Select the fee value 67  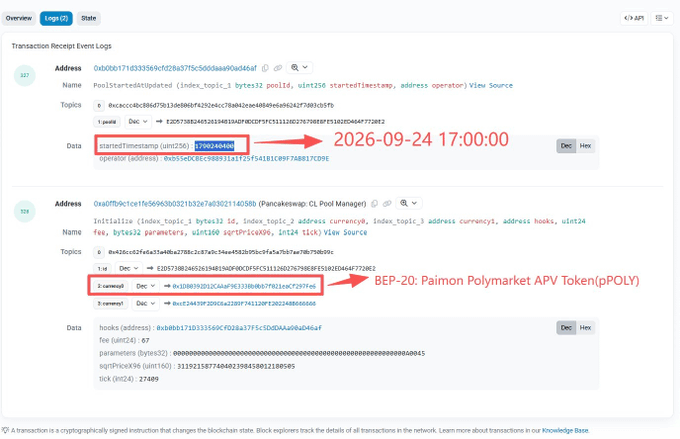(145, 341)
